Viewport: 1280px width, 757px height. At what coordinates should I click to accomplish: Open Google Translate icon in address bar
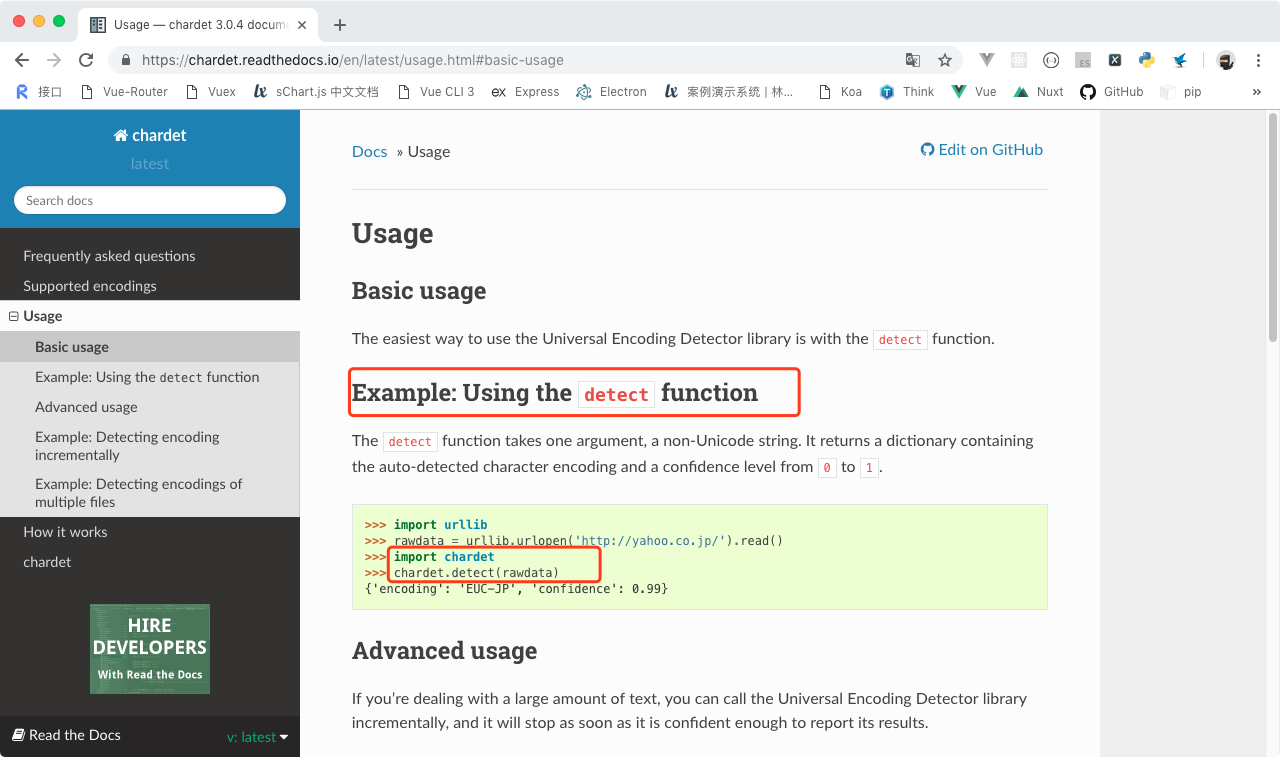pos(913,60)
